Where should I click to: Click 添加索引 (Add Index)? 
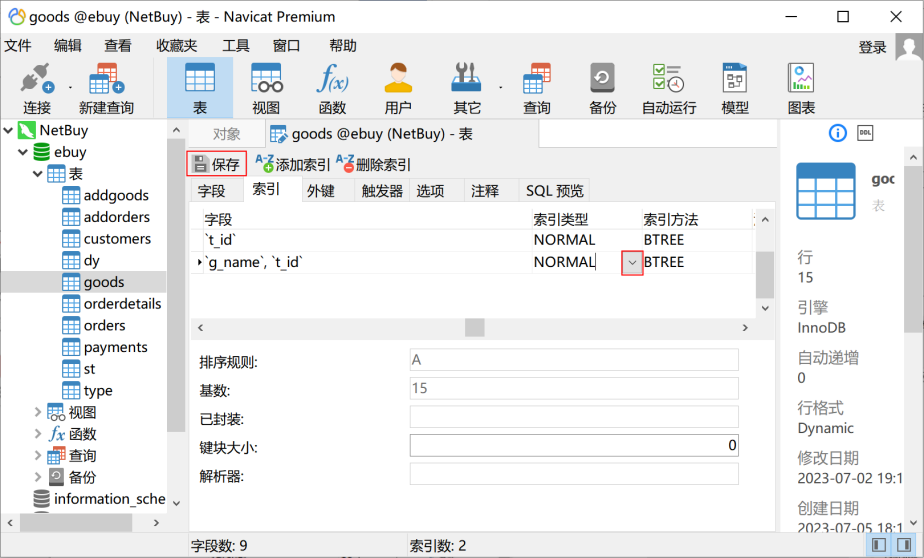coord(293,164)
